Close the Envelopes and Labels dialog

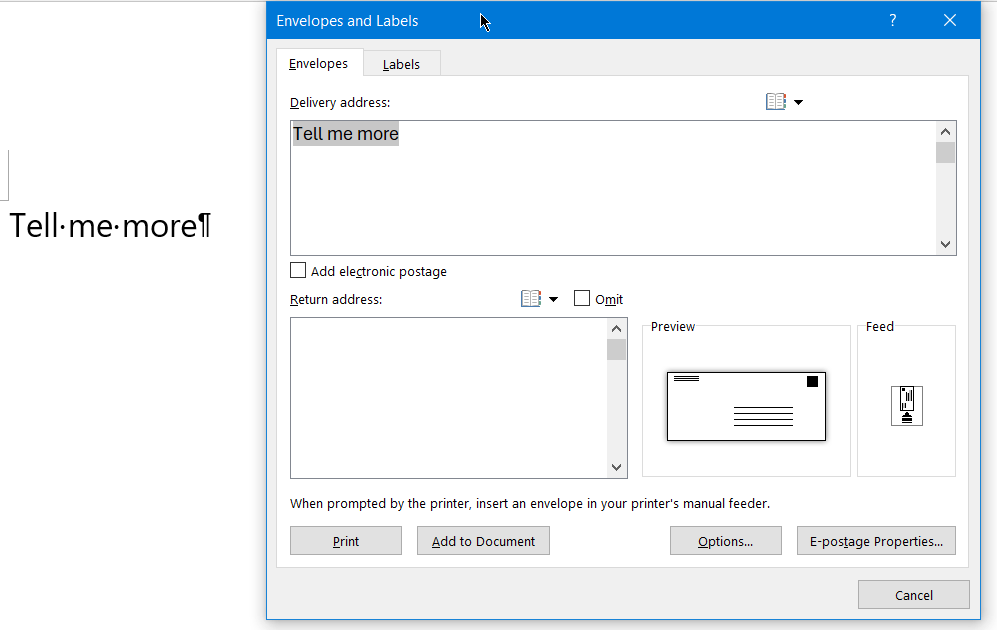click(950, 20)
